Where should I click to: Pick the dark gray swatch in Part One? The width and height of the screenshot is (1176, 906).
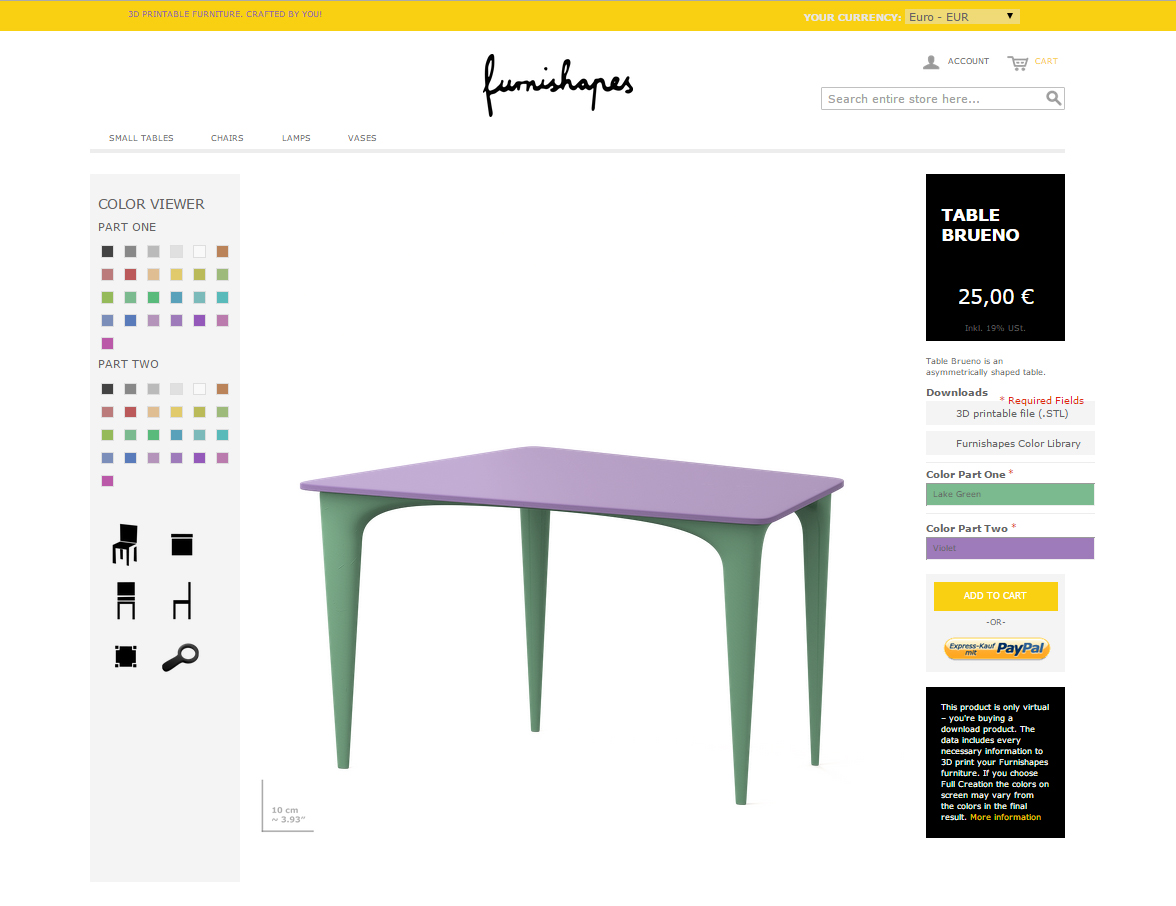point(107,251)
